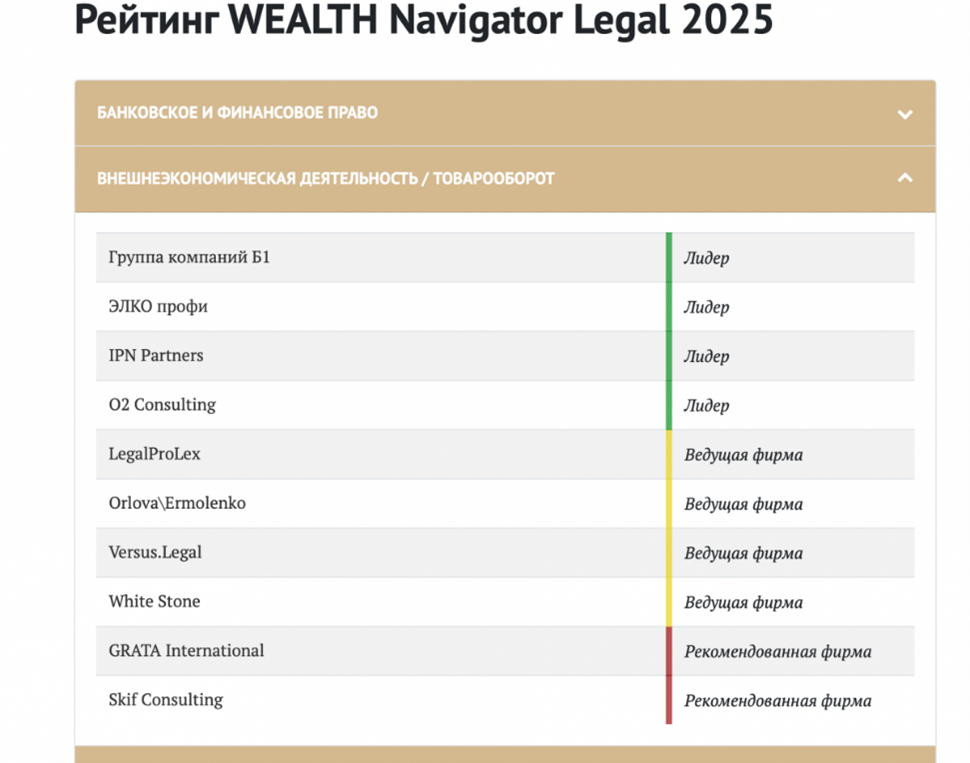Select LegalProLex firm row
Image resolution: width=970 pixels, height=763 pixels.
tap(155, 454)
